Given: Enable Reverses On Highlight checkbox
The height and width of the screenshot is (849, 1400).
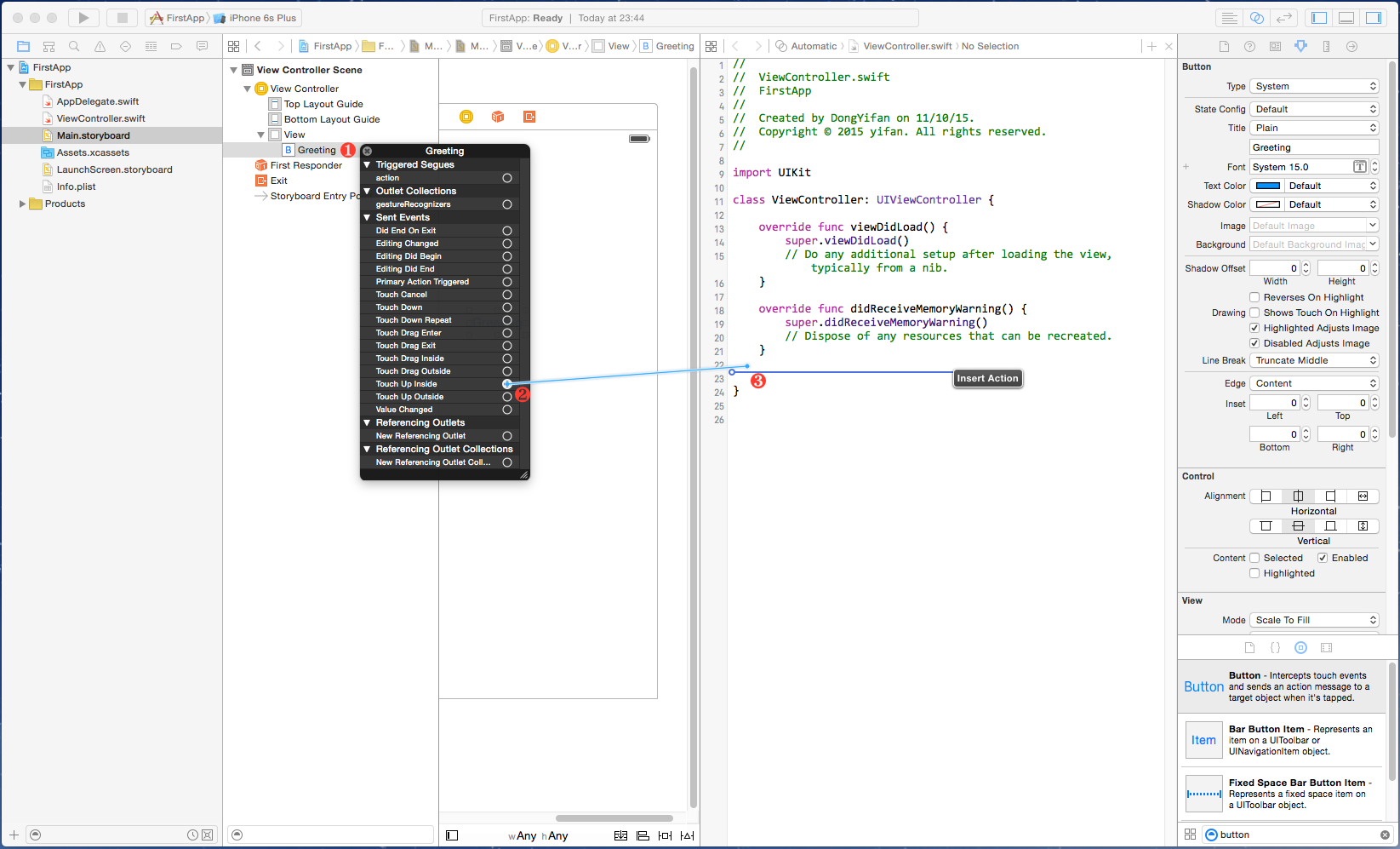Looking at the screenshot, I should [x=1254, y=297].
